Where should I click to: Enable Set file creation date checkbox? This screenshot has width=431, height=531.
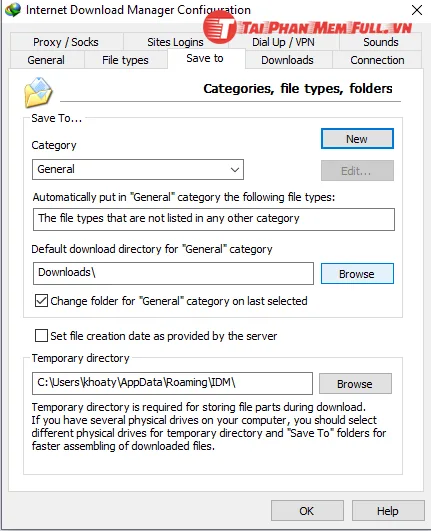(41, 336)
